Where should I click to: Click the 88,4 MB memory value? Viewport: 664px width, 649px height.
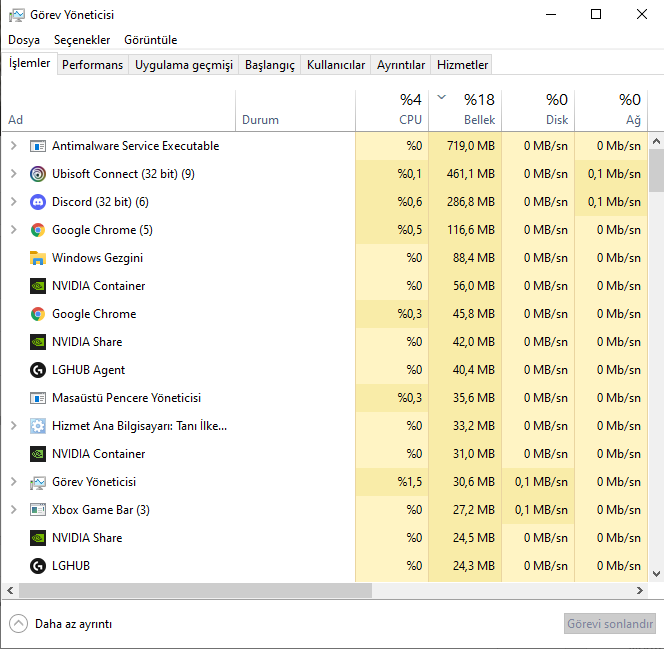click(473, 258)
